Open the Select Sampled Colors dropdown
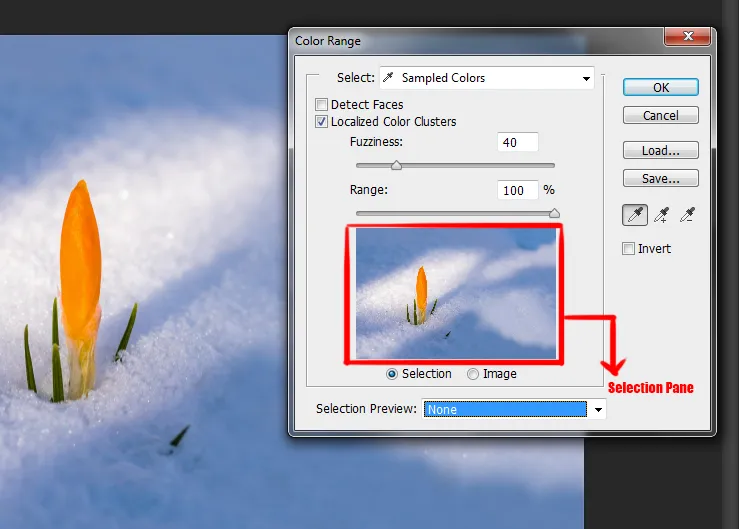This screenshot has height=529, width=739. [x=487, y=78]
